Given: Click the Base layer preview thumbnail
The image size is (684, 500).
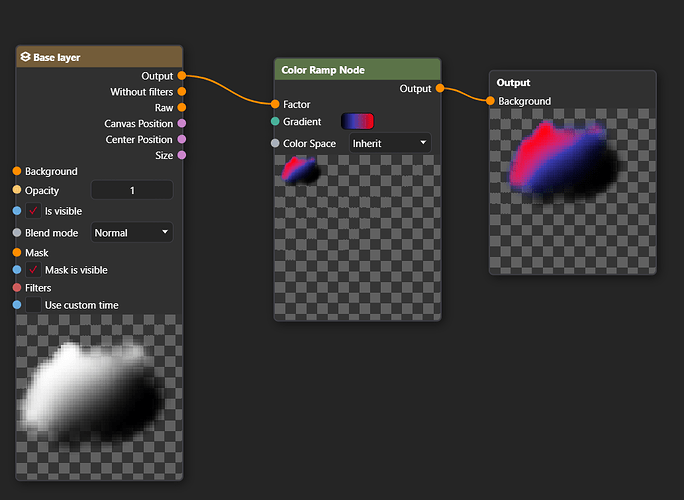Looking at the screenshot, I should (99, 397).
